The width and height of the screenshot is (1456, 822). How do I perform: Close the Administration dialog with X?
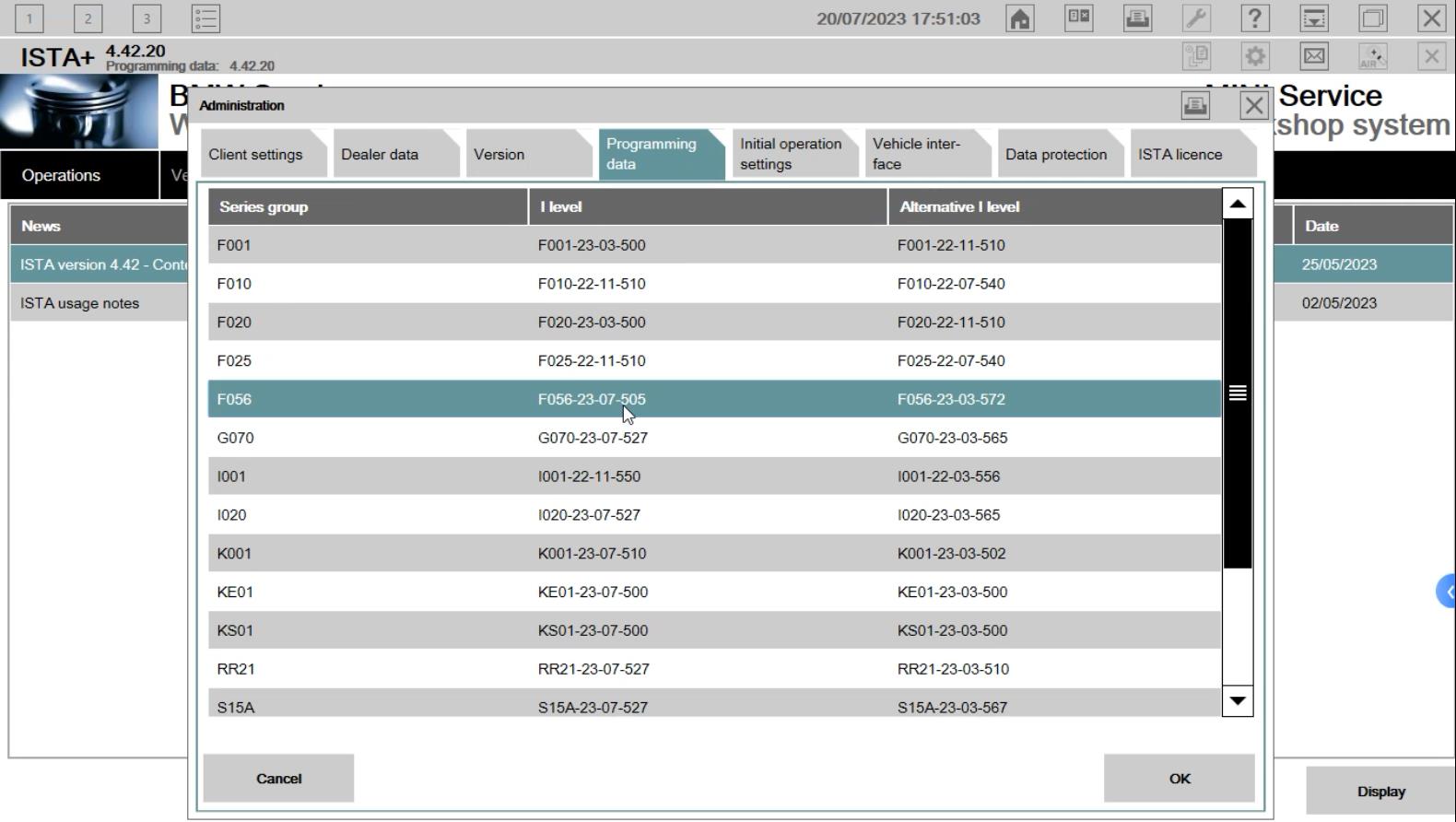(x=1254, y=106)
